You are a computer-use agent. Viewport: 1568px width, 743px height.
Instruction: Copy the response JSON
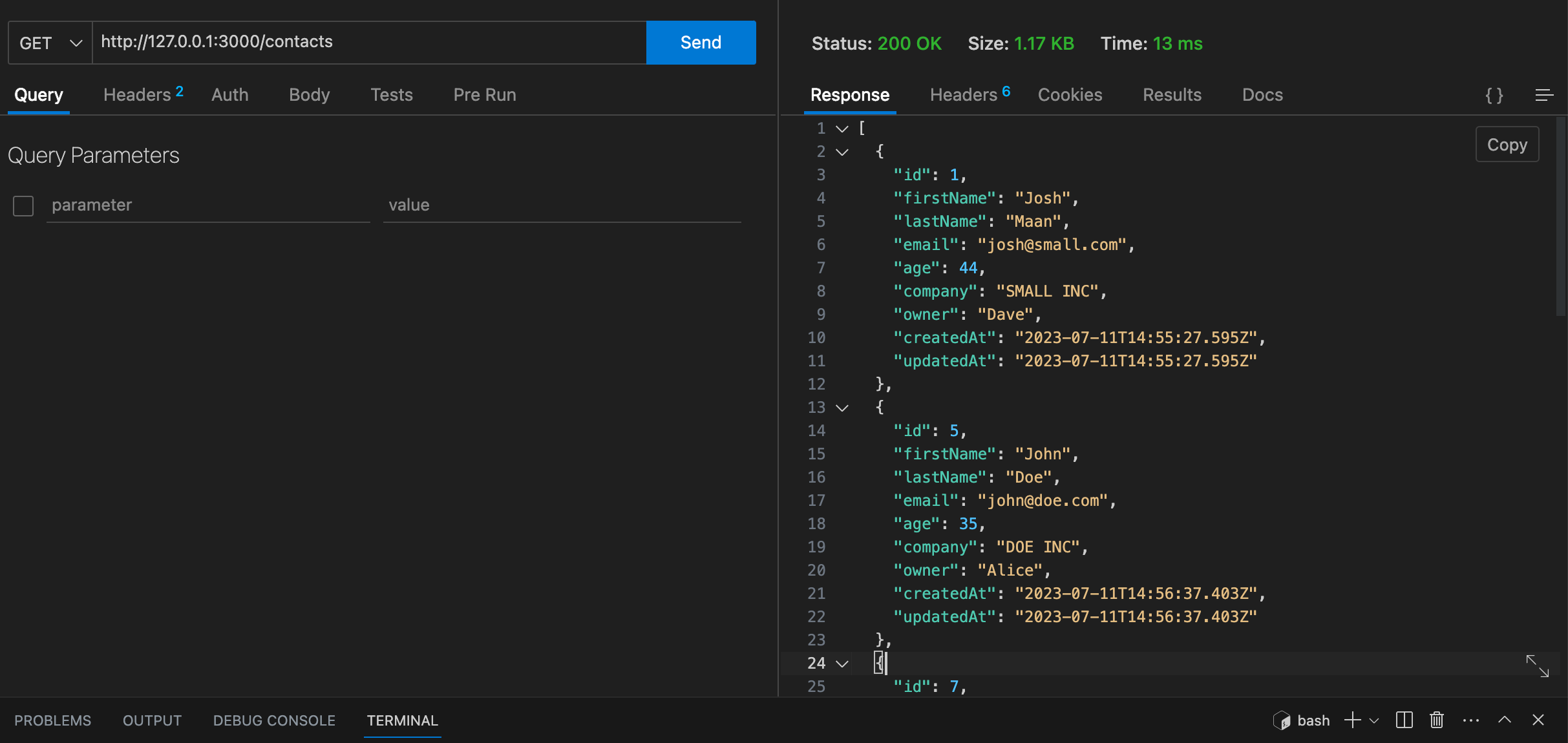1507,145
